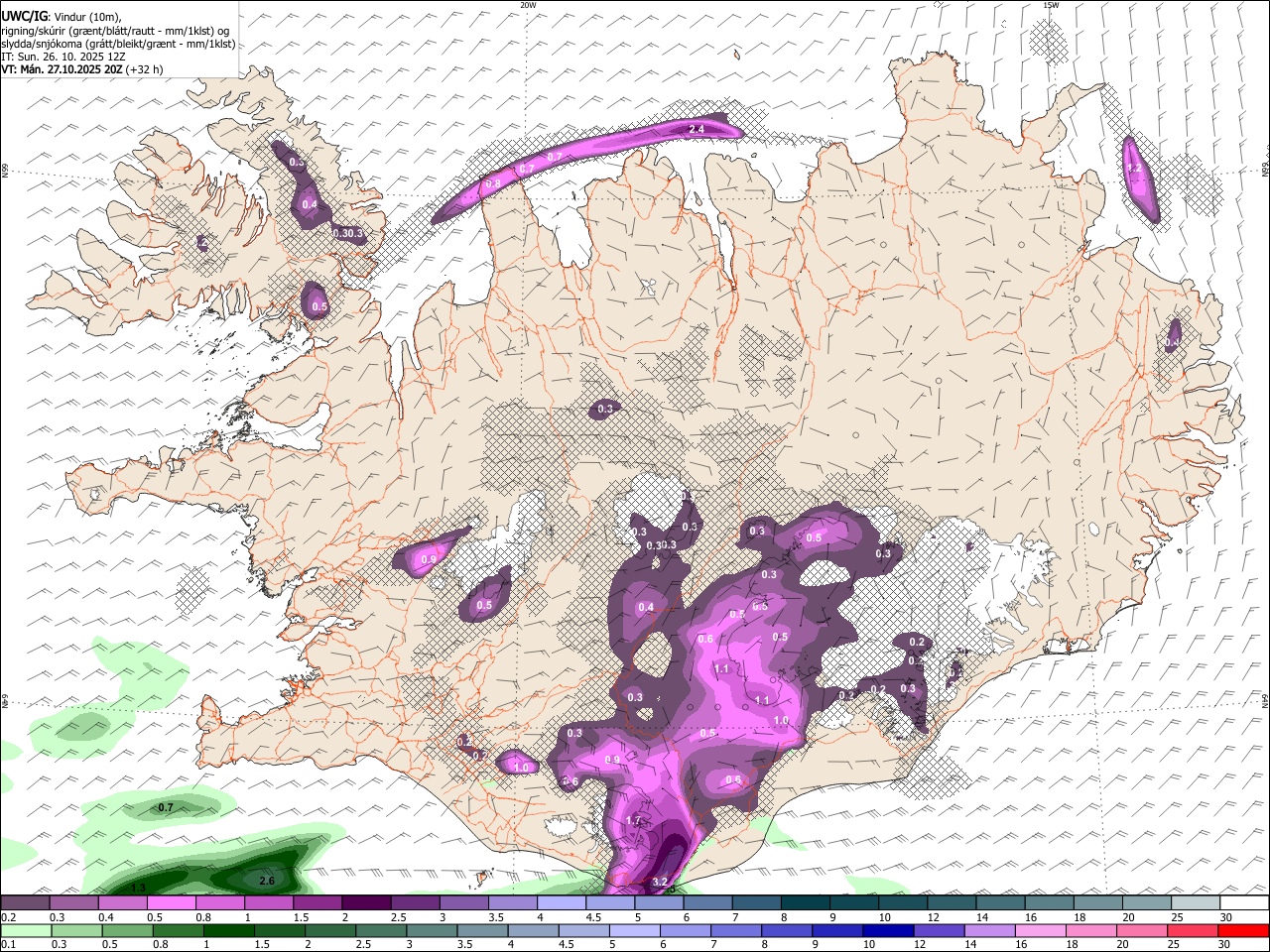The height and width of the screenshot is (952, 1270).
Task: Pick the darkest green 1–1.5 legend swatch
Action: pos(229,930)
